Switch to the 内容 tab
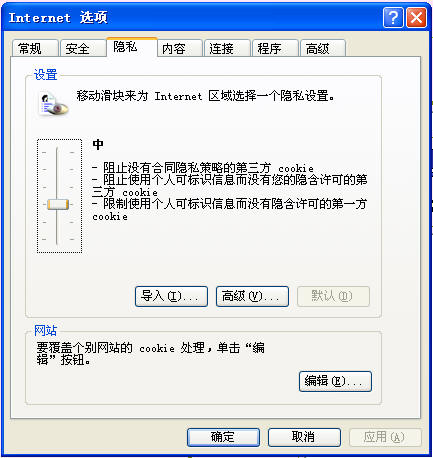Screen dimensions: 433x458 (x=180, y=49)
